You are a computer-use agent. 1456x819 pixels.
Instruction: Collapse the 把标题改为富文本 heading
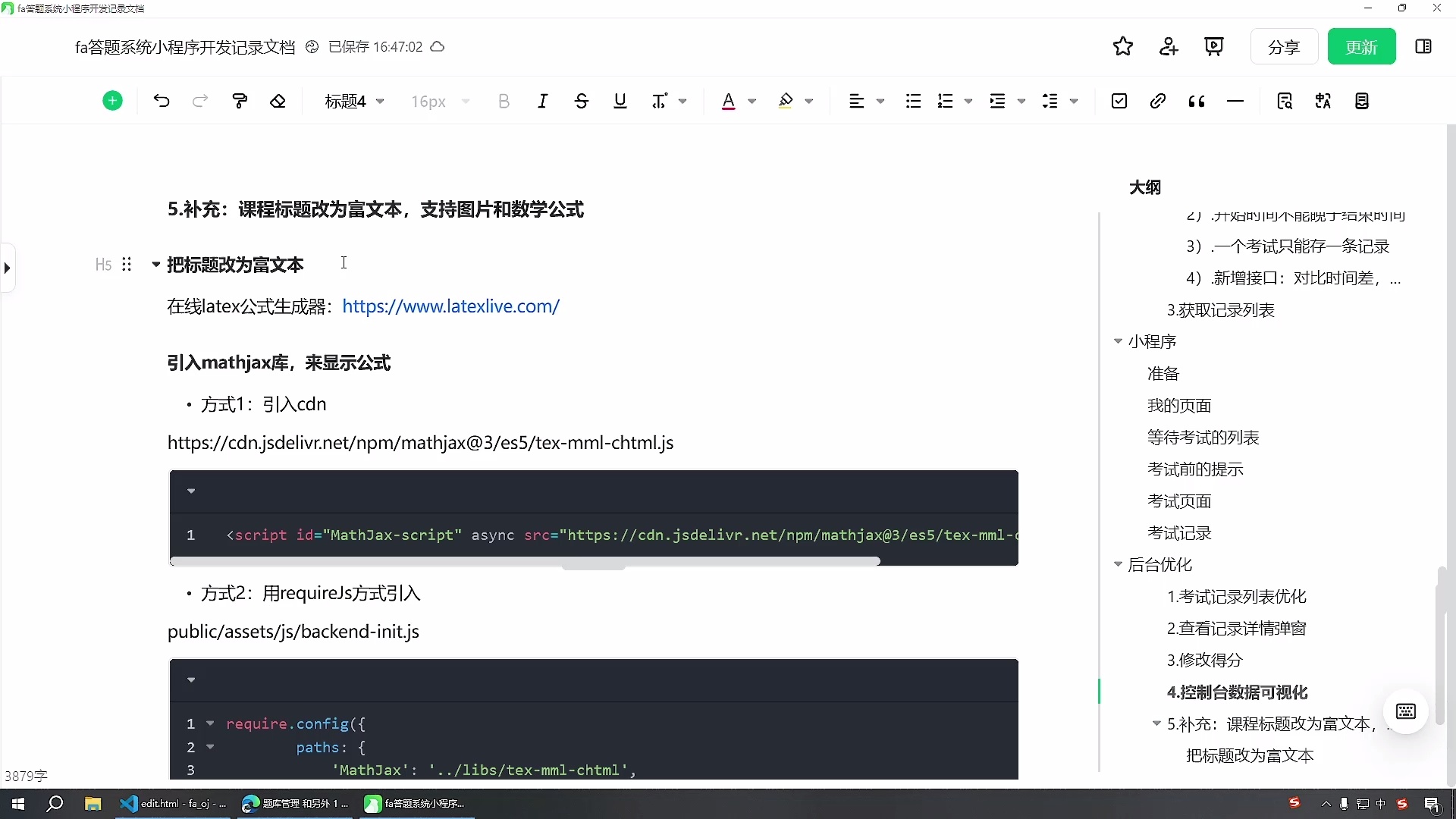pos(155,265)
